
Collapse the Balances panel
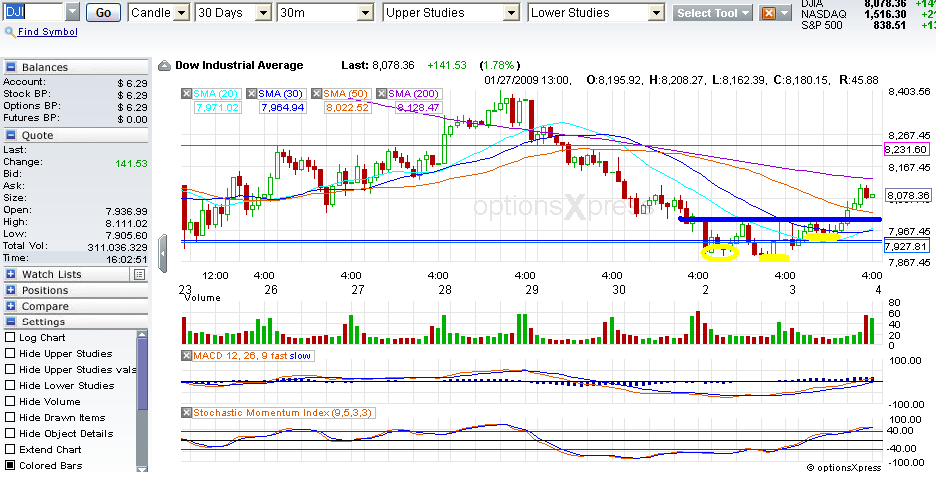[11, 67]
